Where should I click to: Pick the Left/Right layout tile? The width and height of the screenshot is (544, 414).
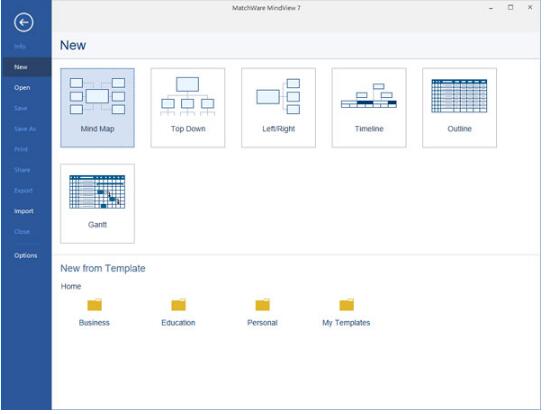click(x=278, y=108)
